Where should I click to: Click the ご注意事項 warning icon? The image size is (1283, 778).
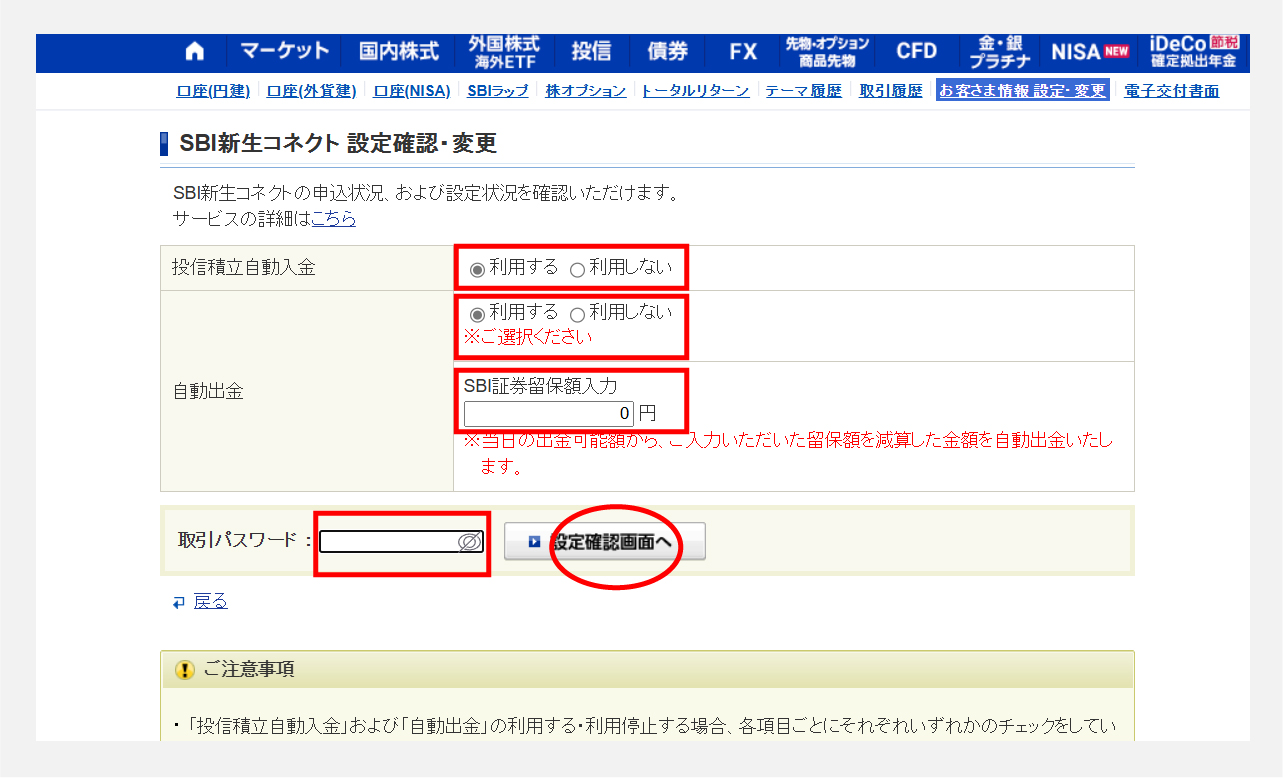(x=185, y=670)
